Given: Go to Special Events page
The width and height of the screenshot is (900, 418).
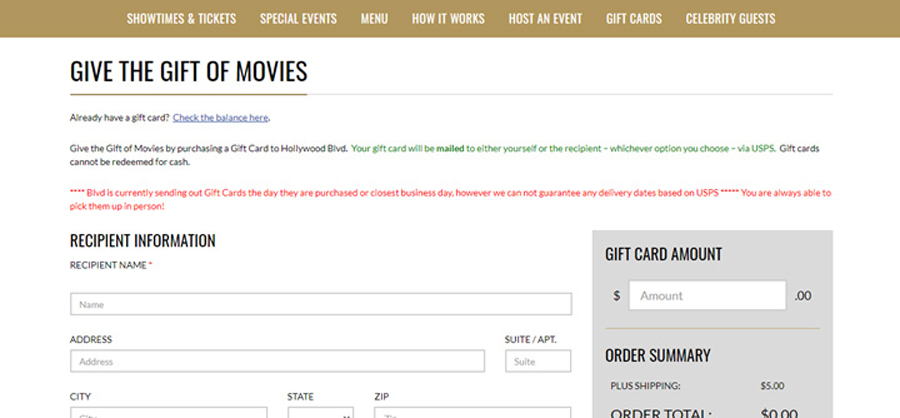Looking at the screenshot, I should point(298,18).
